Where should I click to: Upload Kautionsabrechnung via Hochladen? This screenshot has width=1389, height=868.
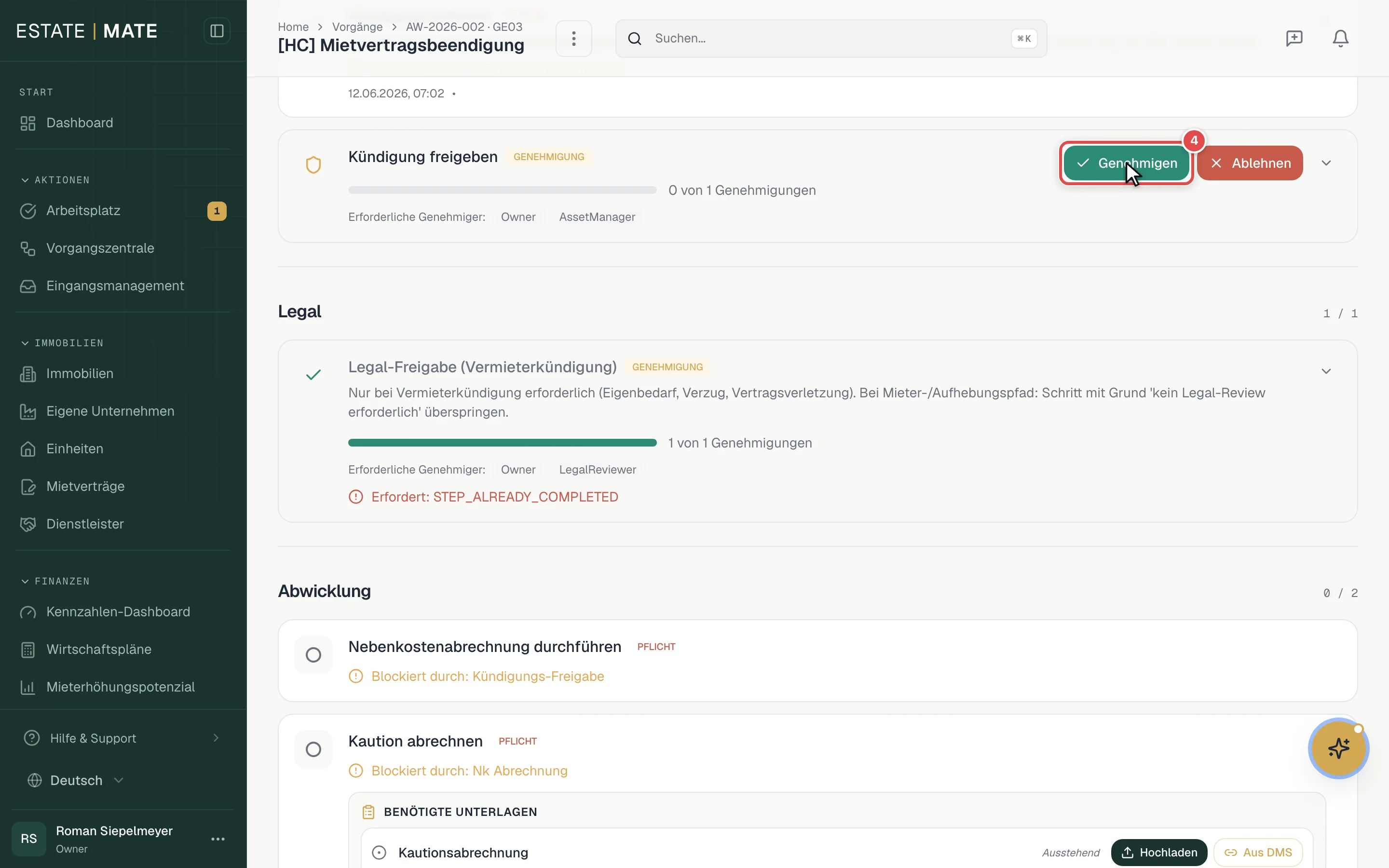(x=1159, y=853)
